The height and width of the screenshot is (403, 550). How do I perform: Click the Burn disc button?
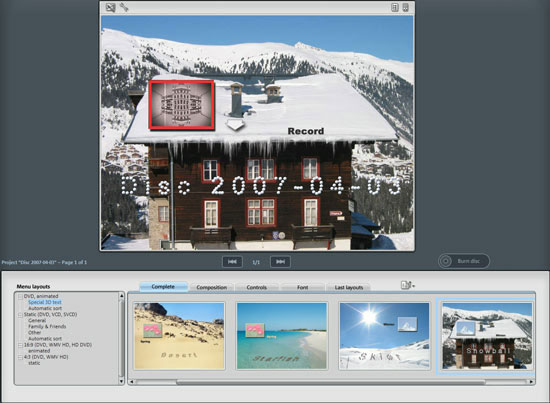pos(464,261)
